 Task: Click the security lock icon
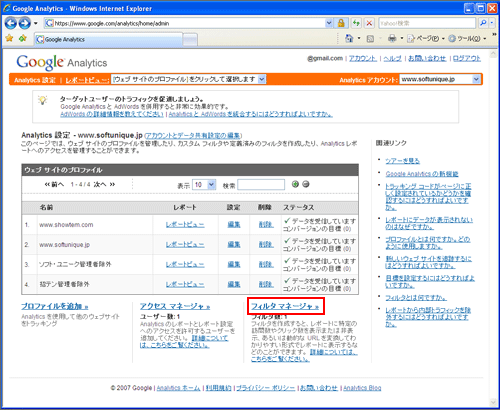[x=341, y=23]
